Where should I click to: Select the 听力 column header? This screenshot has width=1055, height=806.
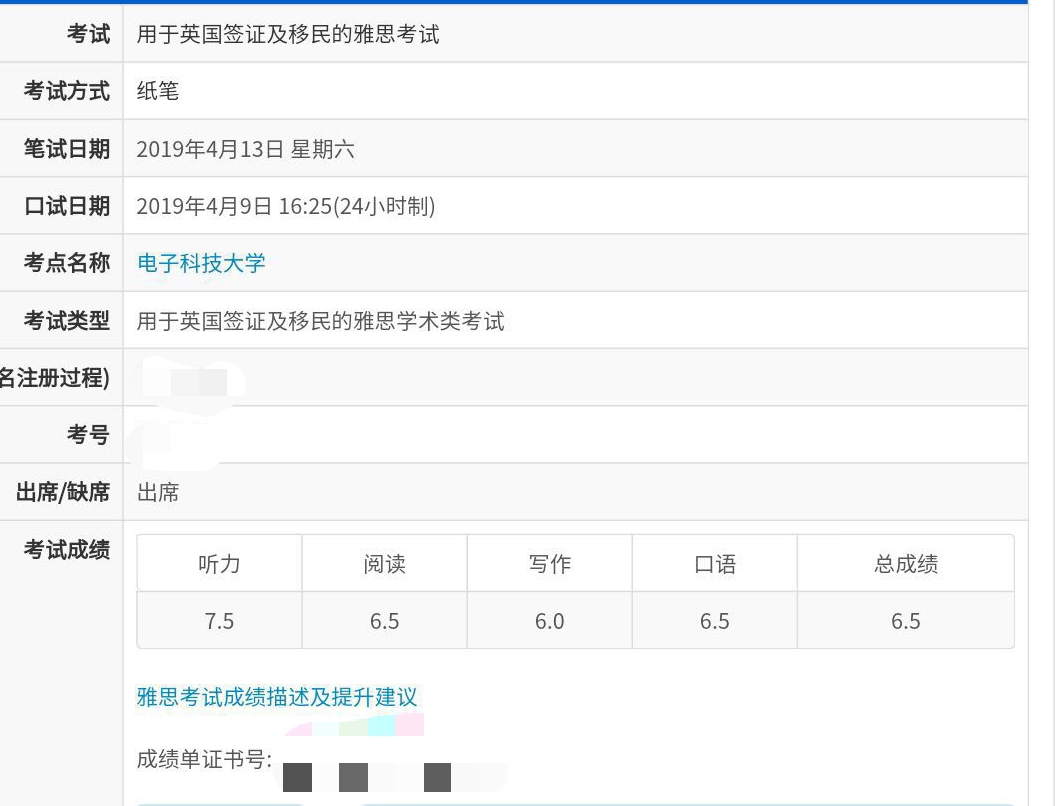pos(219,564)
